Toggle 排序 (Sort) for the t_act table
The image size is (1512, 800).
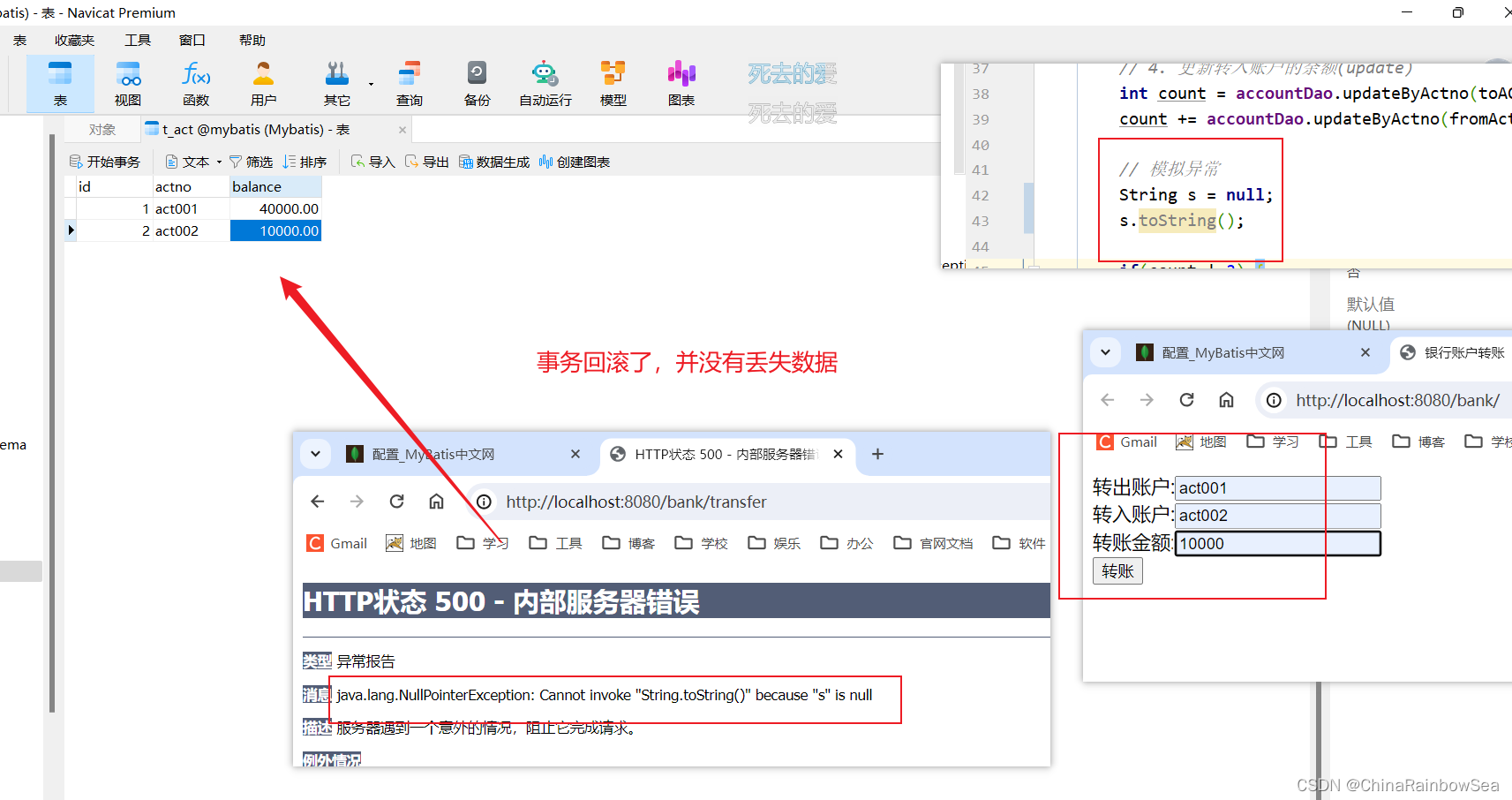coord(305,161)
